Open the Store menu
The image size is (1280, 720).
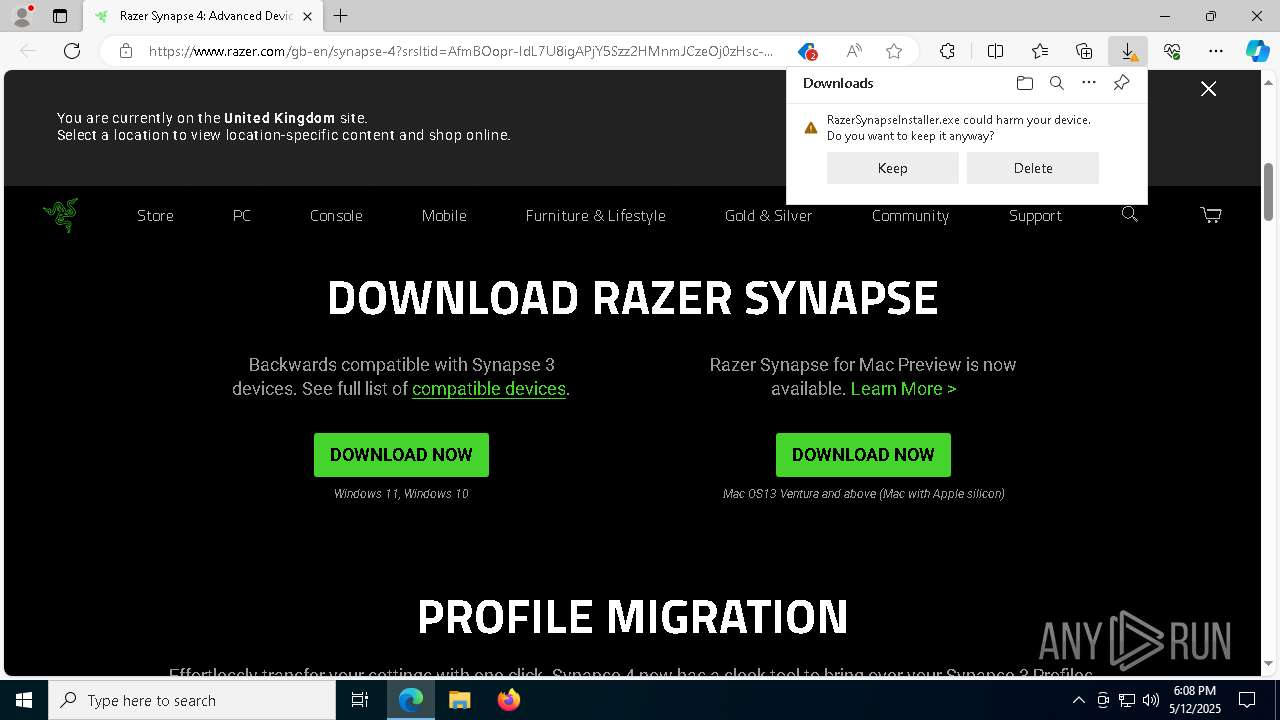pyautogui.click(x=155, y=216)
